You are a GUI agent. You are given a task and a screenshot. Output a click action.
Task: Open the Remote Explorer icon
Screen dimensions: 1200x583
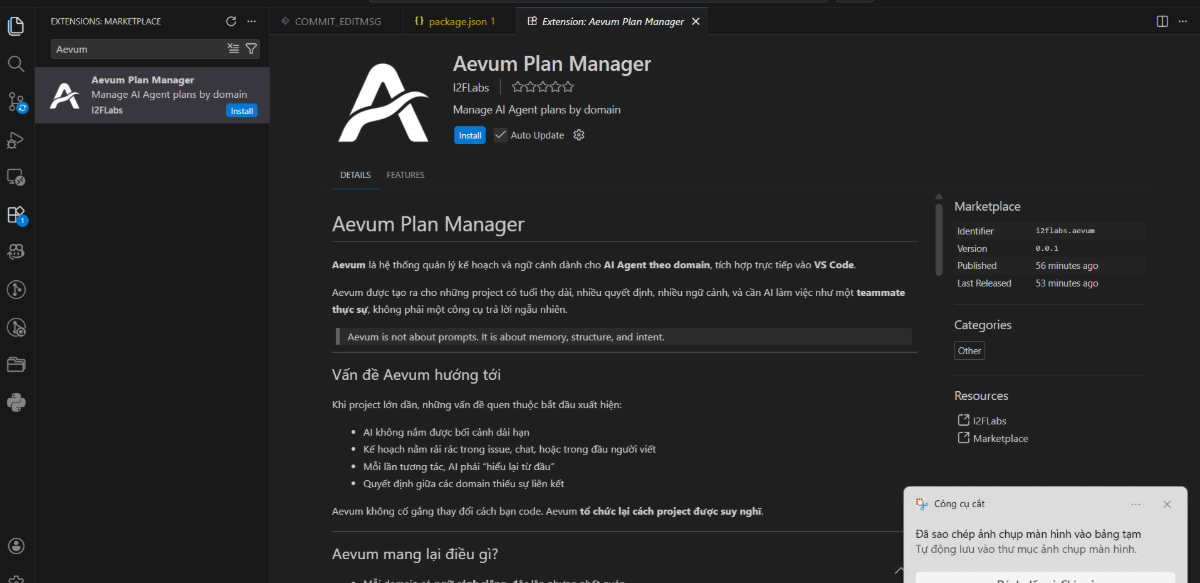point(15,176)
